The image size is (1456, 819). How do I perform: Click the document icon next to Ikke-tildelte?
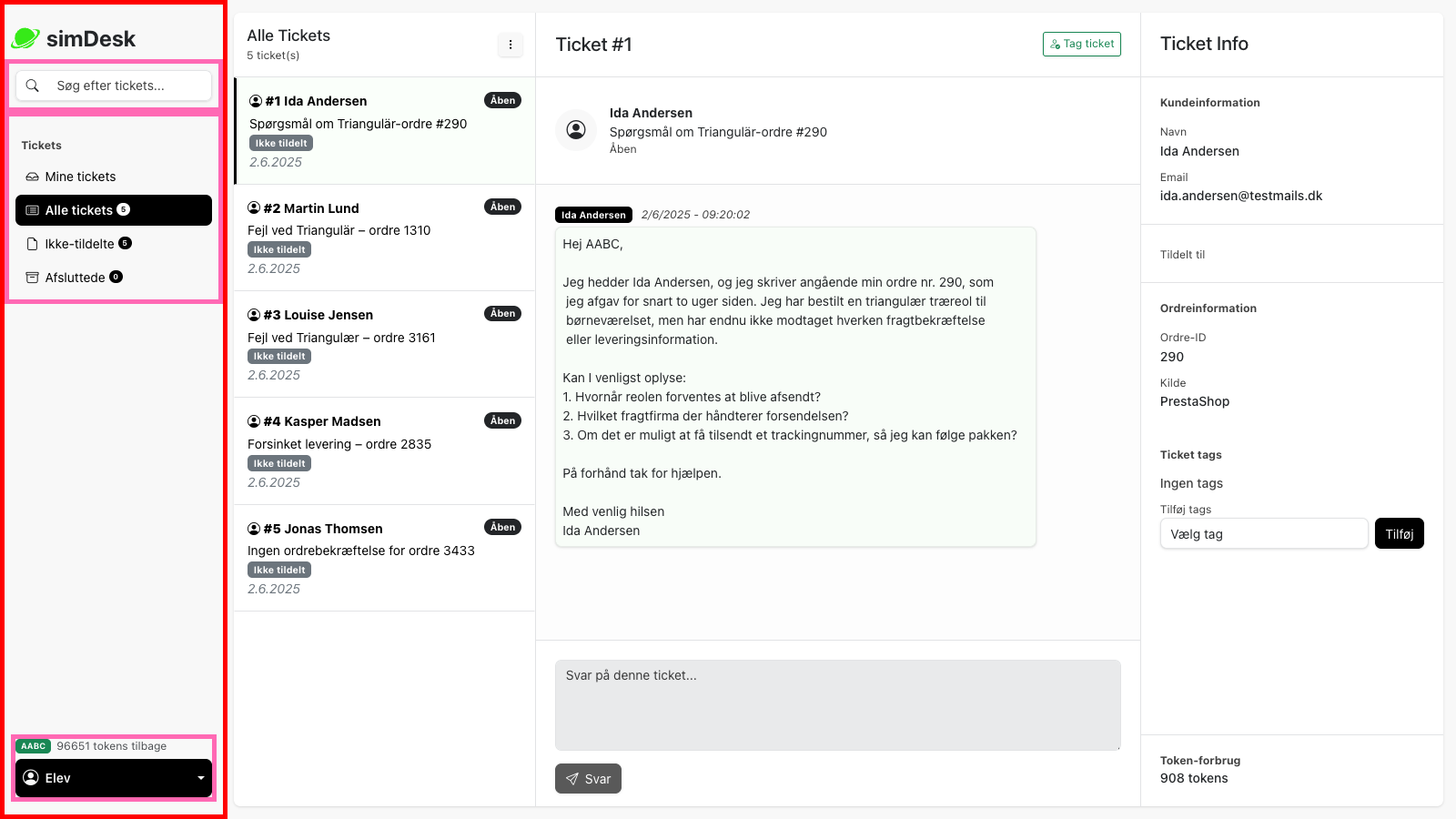point(33,243)
